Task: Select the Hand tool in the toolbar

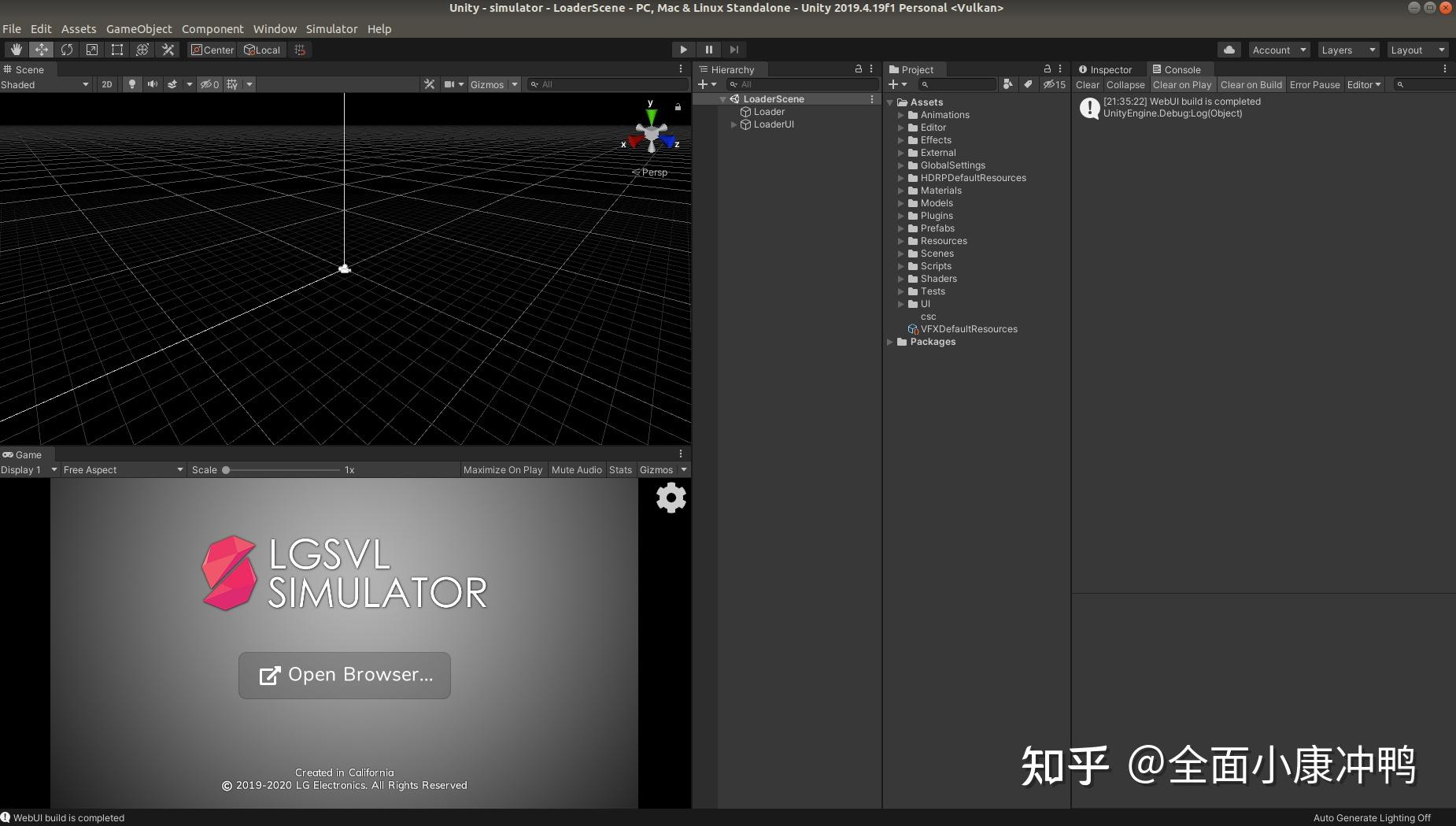Action: point(16,50)
